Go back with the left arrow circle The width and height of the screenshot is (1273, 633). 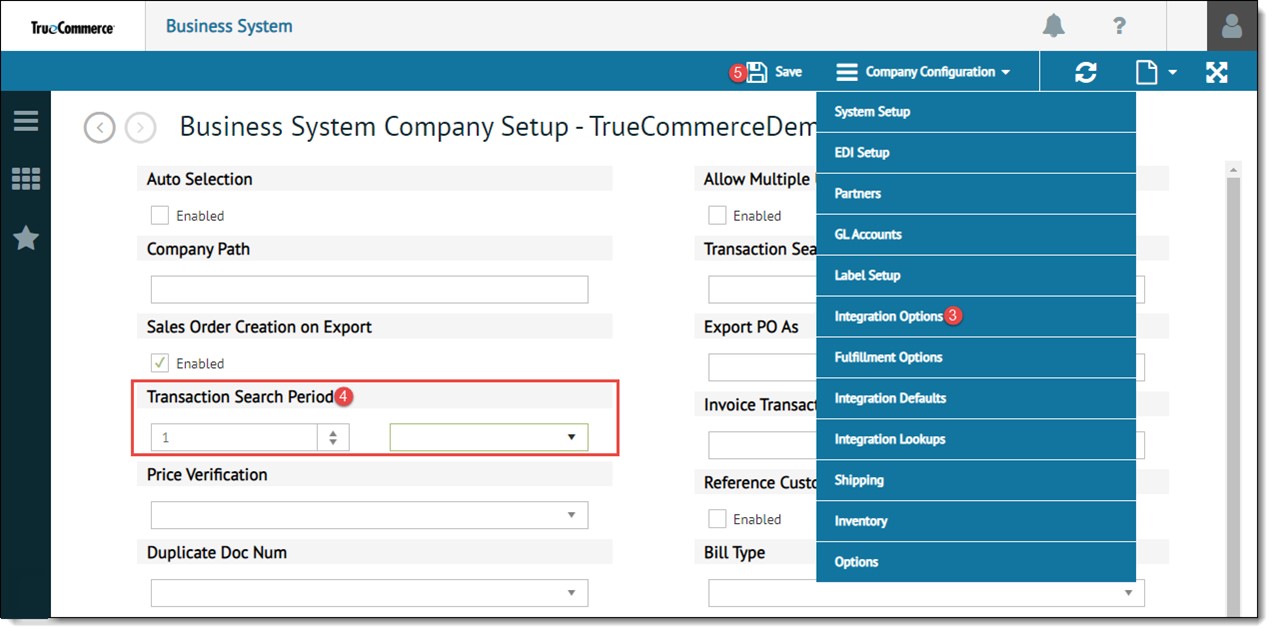click(x=100, y=128)
